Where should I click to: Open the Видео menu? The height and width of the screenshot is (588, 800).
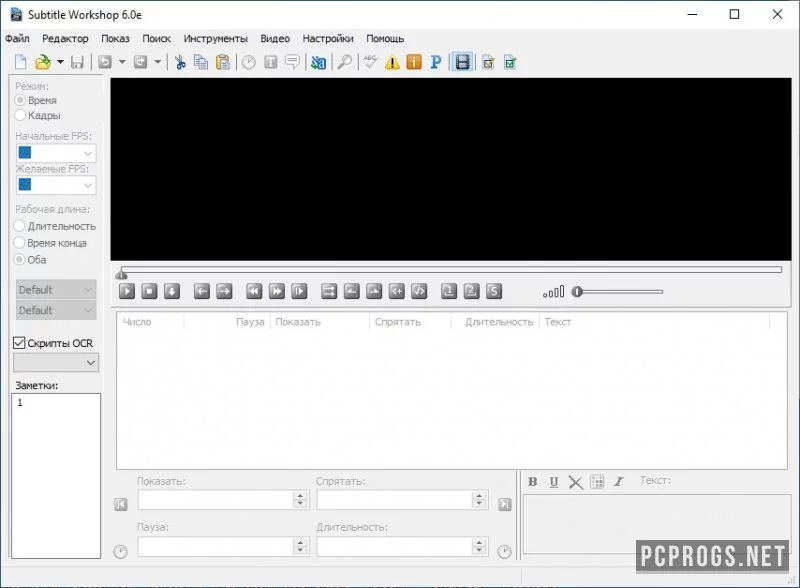click(x=275, y=39)
